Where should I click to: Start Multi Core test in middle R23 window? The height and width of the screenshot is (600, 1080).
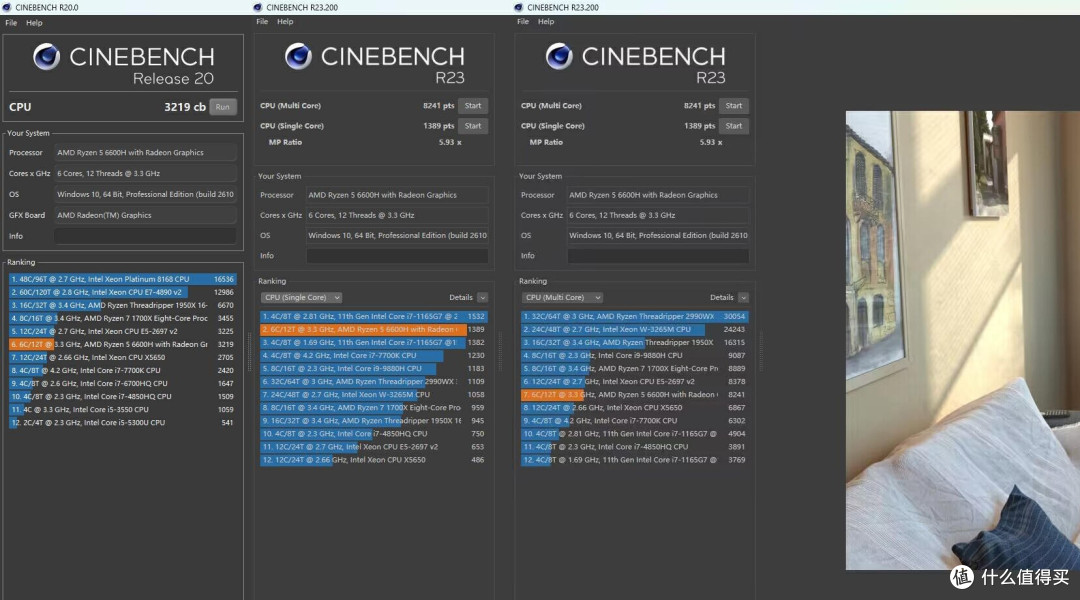tap(473, 105)
